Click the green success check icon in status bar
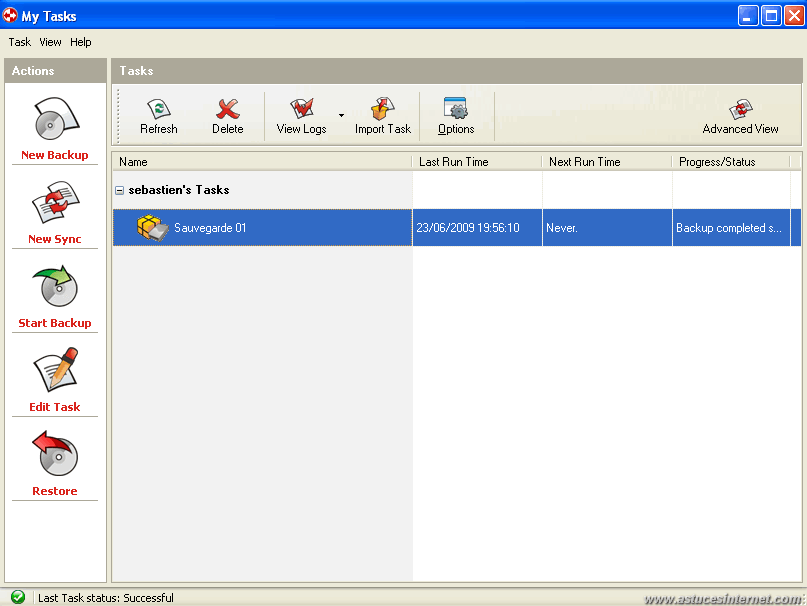 (18, 597)
